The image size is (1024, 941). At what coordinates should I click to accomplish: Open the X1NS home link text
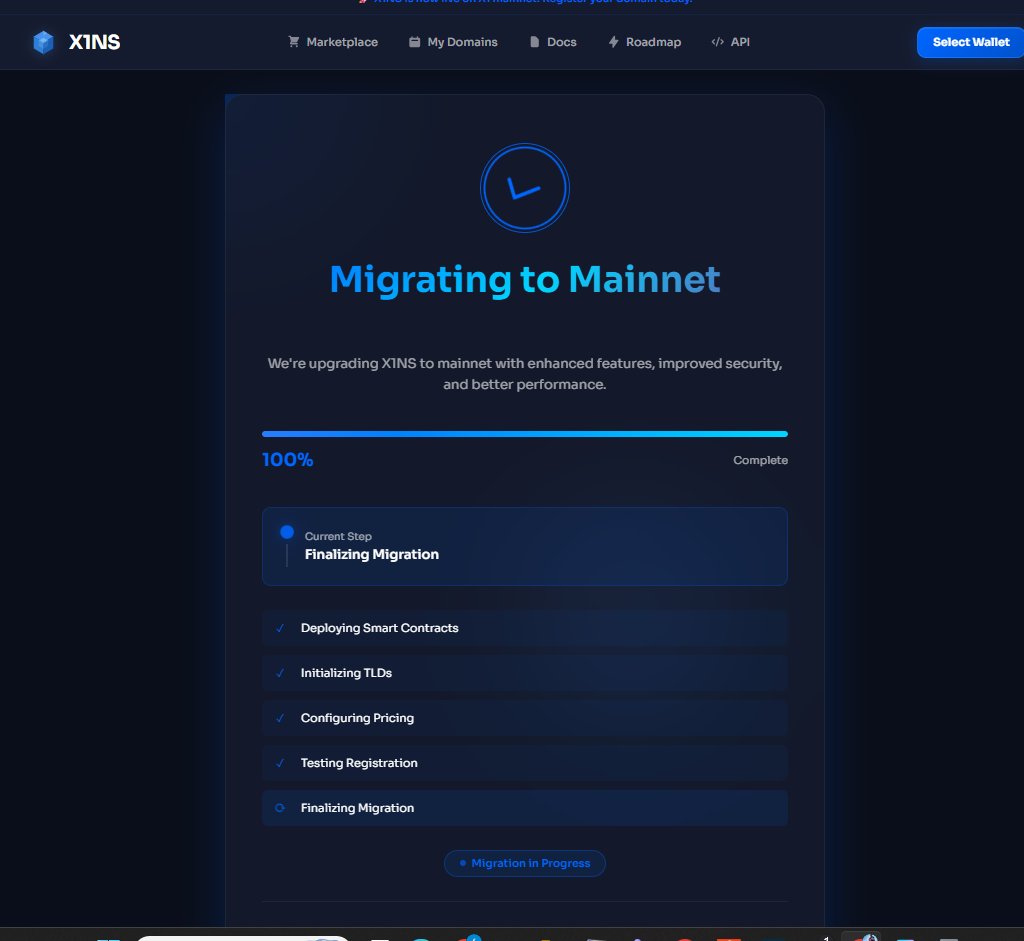(x=95, y=42)
